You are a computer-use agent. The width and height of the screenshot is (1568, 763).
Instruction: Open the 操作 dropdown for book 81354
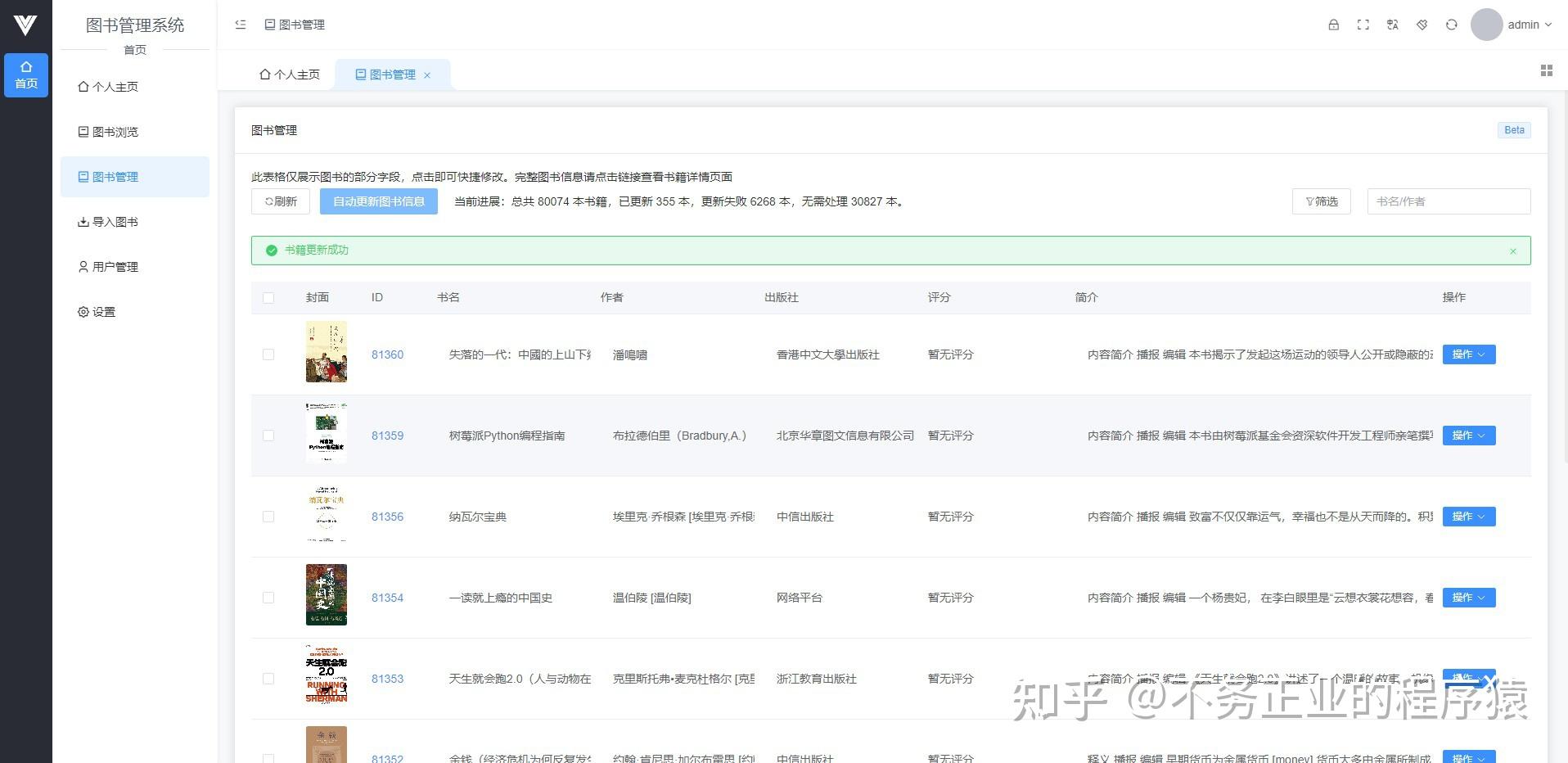coord(1468,598)
